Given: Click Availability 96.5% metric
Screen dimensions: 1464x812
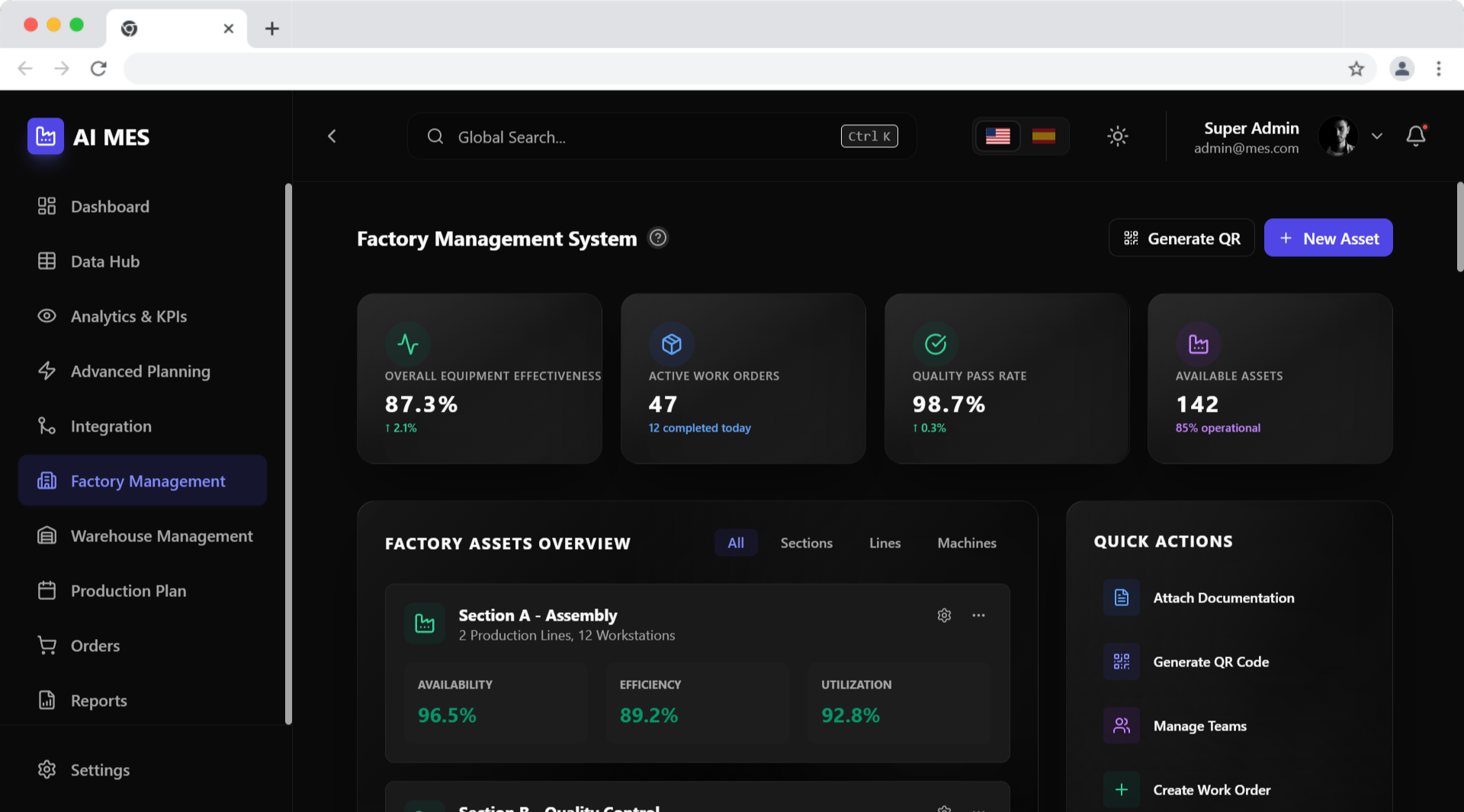Looking at the screenshot, I should 496,702.
